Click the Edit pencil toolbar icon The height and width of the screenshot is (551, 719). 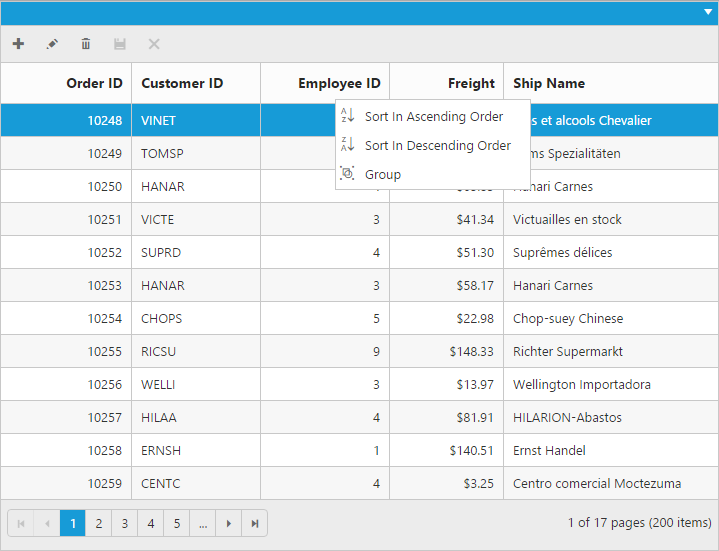pyautogui.click(x=52, y=44)
